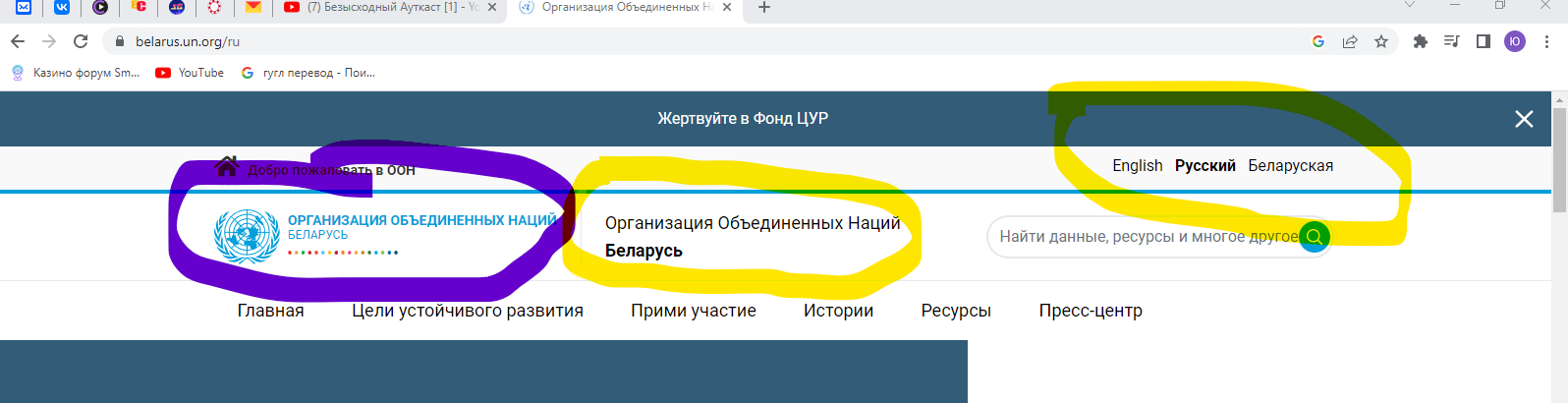
Task: Reload the current page
Action: click(81, 41)
